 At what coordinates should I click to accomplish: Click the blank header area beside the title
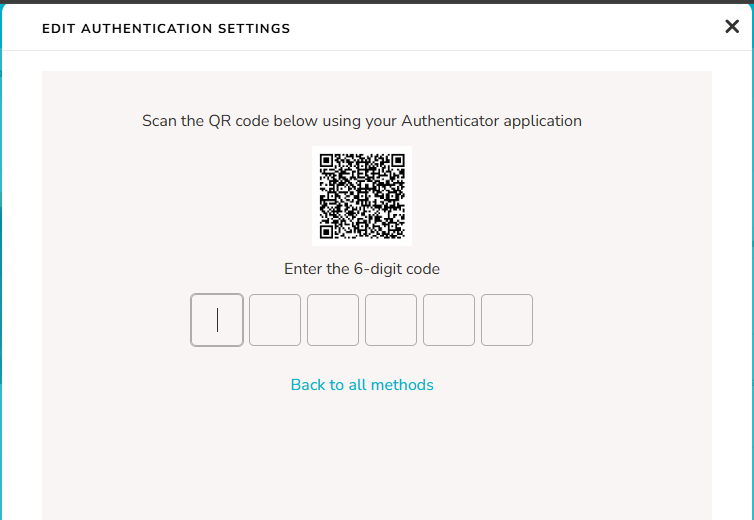tap(505, 28)
